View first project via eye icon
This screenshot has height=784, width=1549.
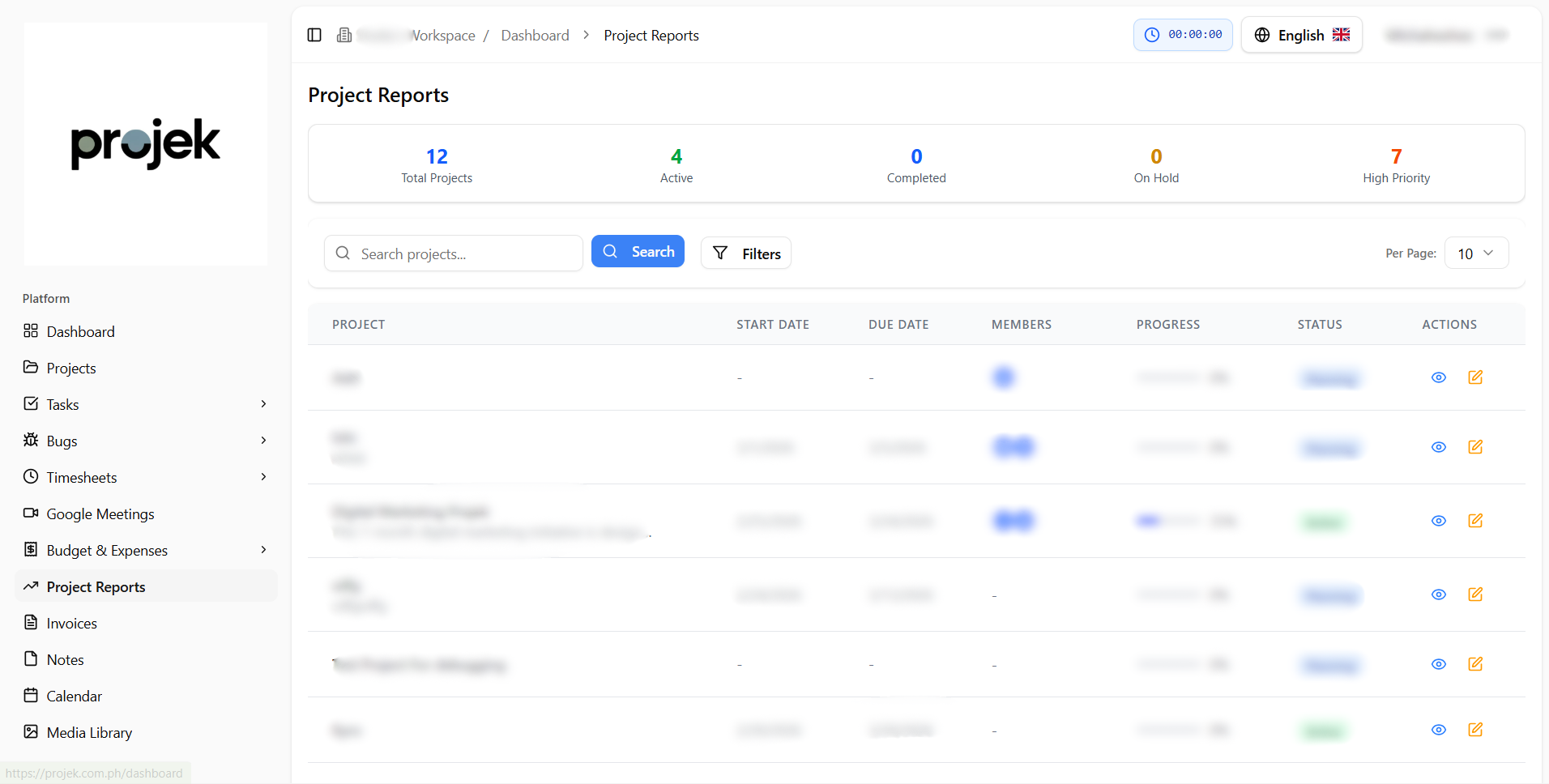1439,377
